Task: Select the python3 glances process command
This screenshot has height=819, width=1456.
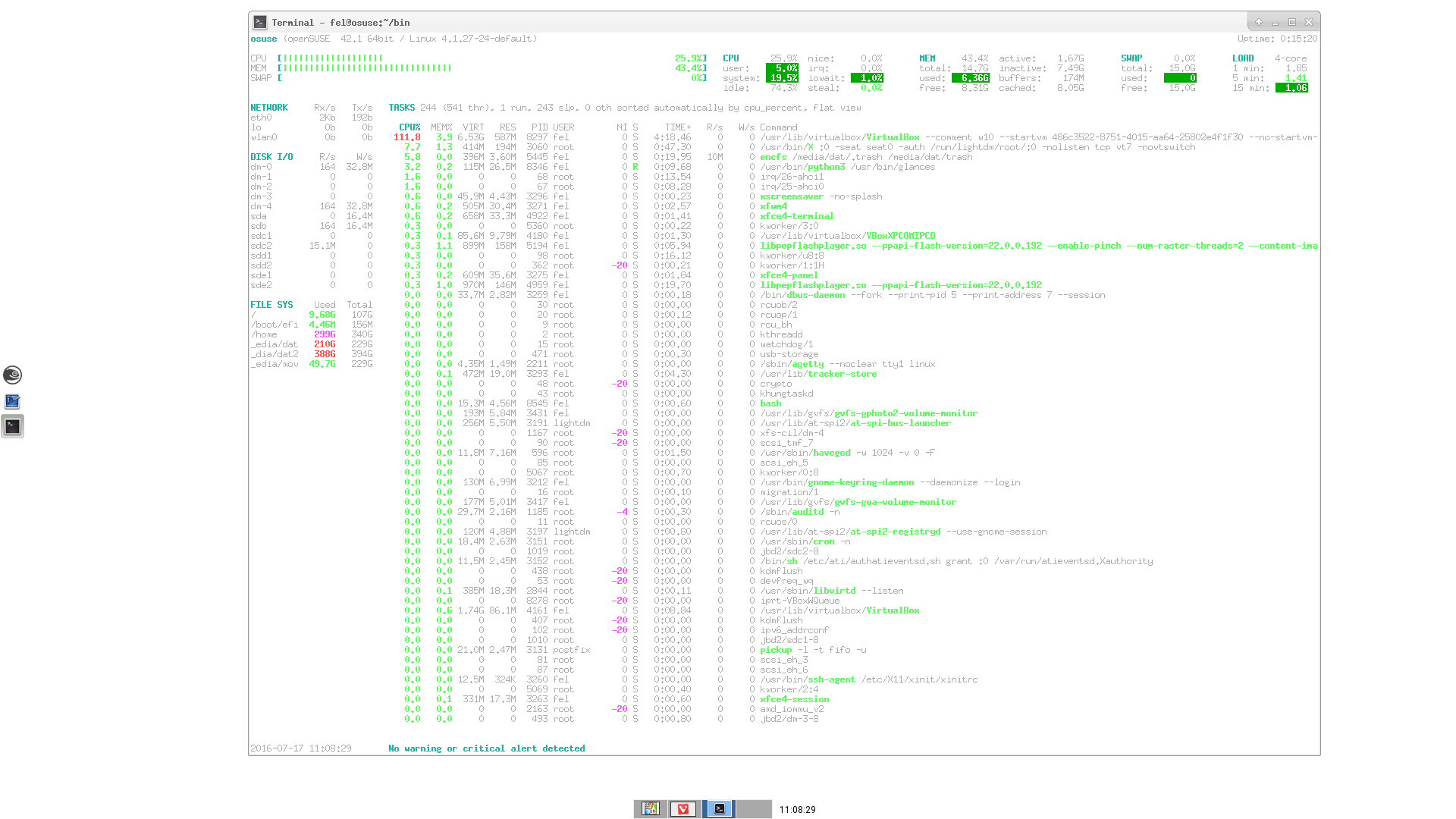Action: [848, 167]
